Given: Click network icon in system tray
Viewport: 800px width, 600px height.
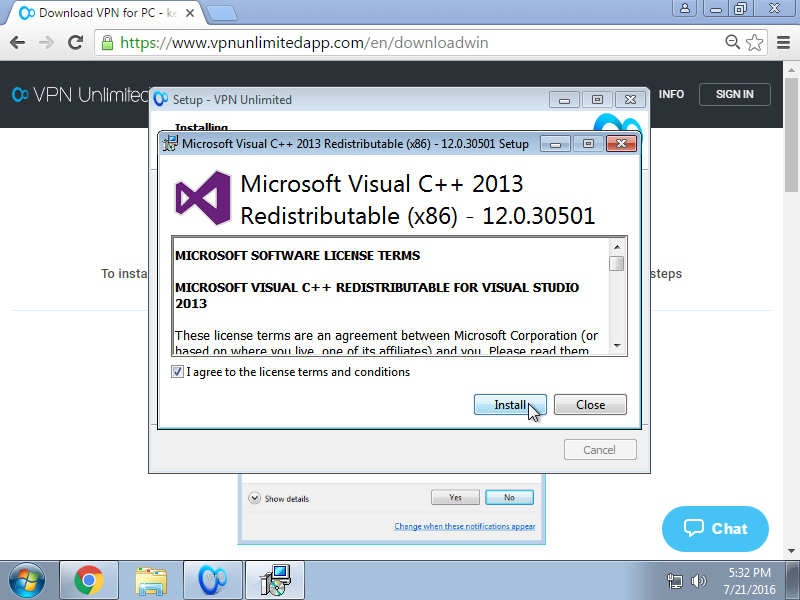Looking at the screenshot, I should pyautogui.click(x=674, y=581).
